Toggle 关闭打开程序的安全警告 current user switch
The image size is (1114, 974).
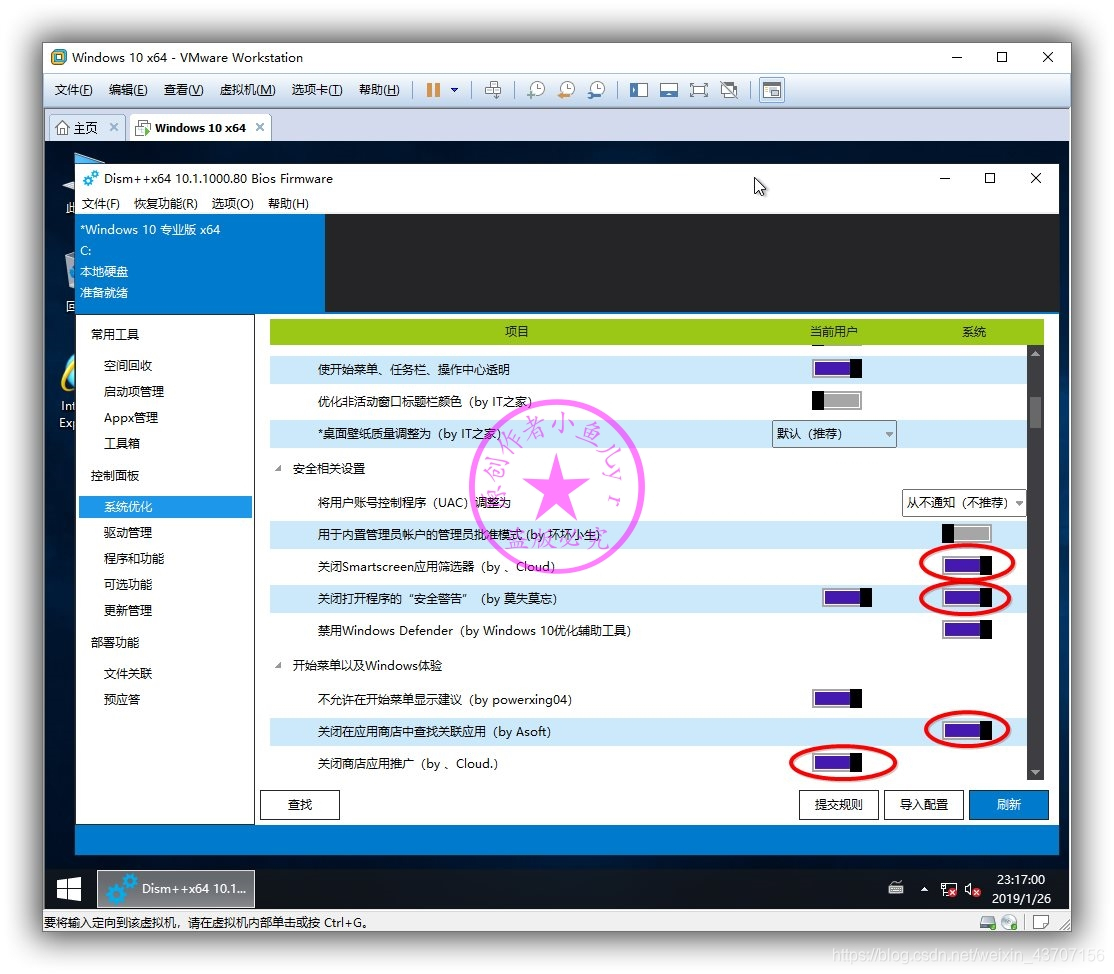click(847, 597)
